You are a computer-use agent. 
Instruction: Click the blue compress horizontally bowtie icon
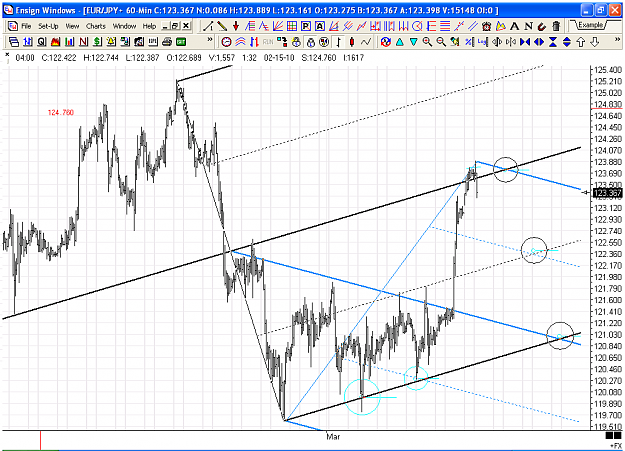click(x=525, y=41)
